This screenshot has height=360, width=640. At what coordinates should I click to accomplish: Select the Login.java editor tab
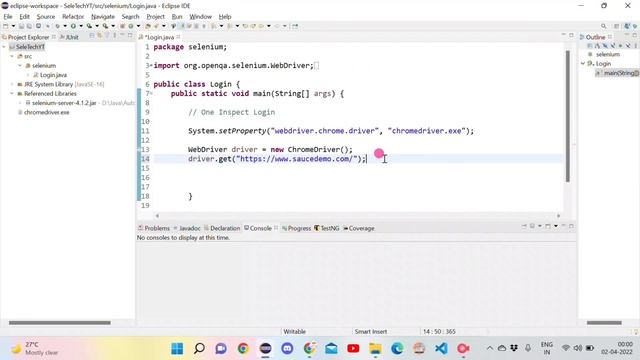pos(159,37)
